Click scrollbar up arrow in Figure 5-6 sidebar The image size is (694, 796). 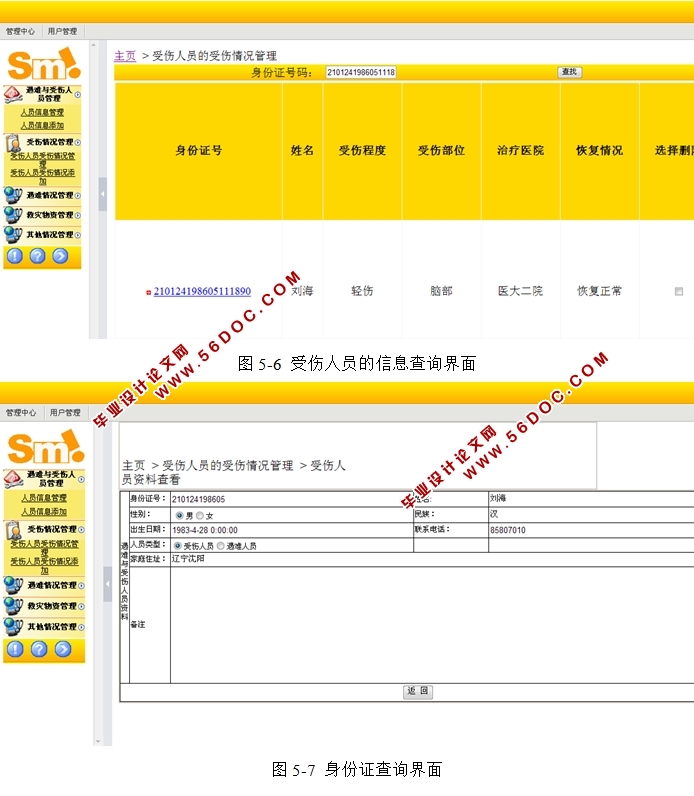tap(93, 45)
